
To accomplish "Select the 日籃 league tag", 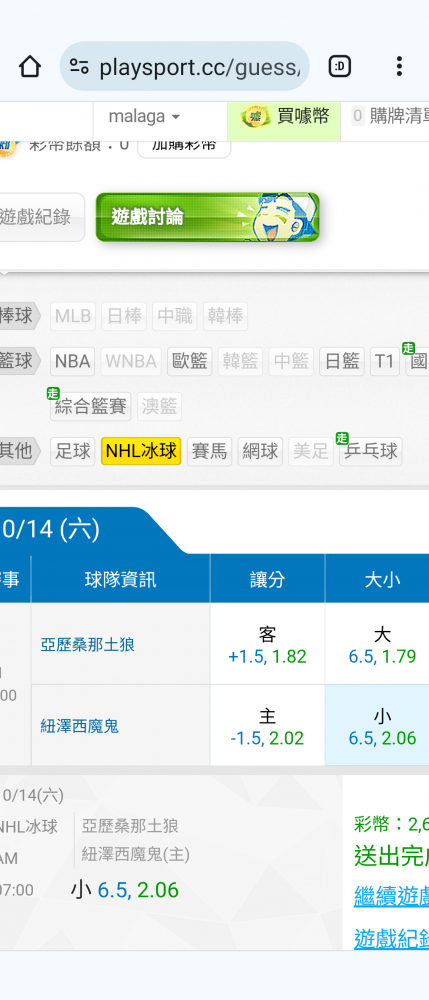I will click(342, 362).
